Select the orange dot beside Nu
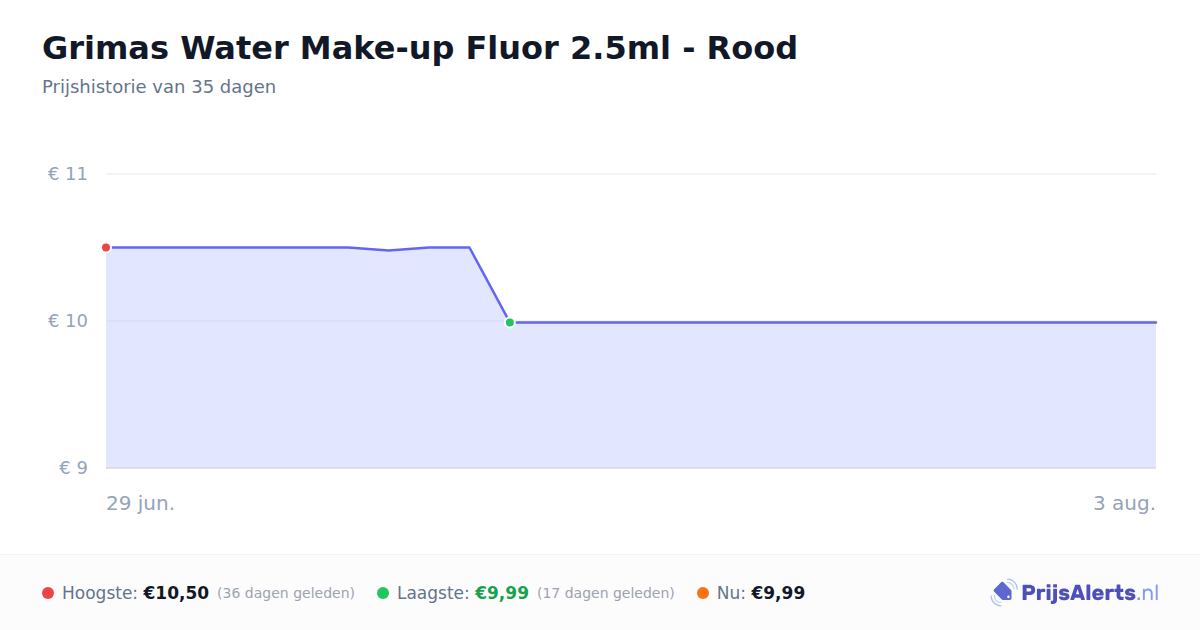The width and height of the screenshot is (1200, 630). (x=703, y=593)
